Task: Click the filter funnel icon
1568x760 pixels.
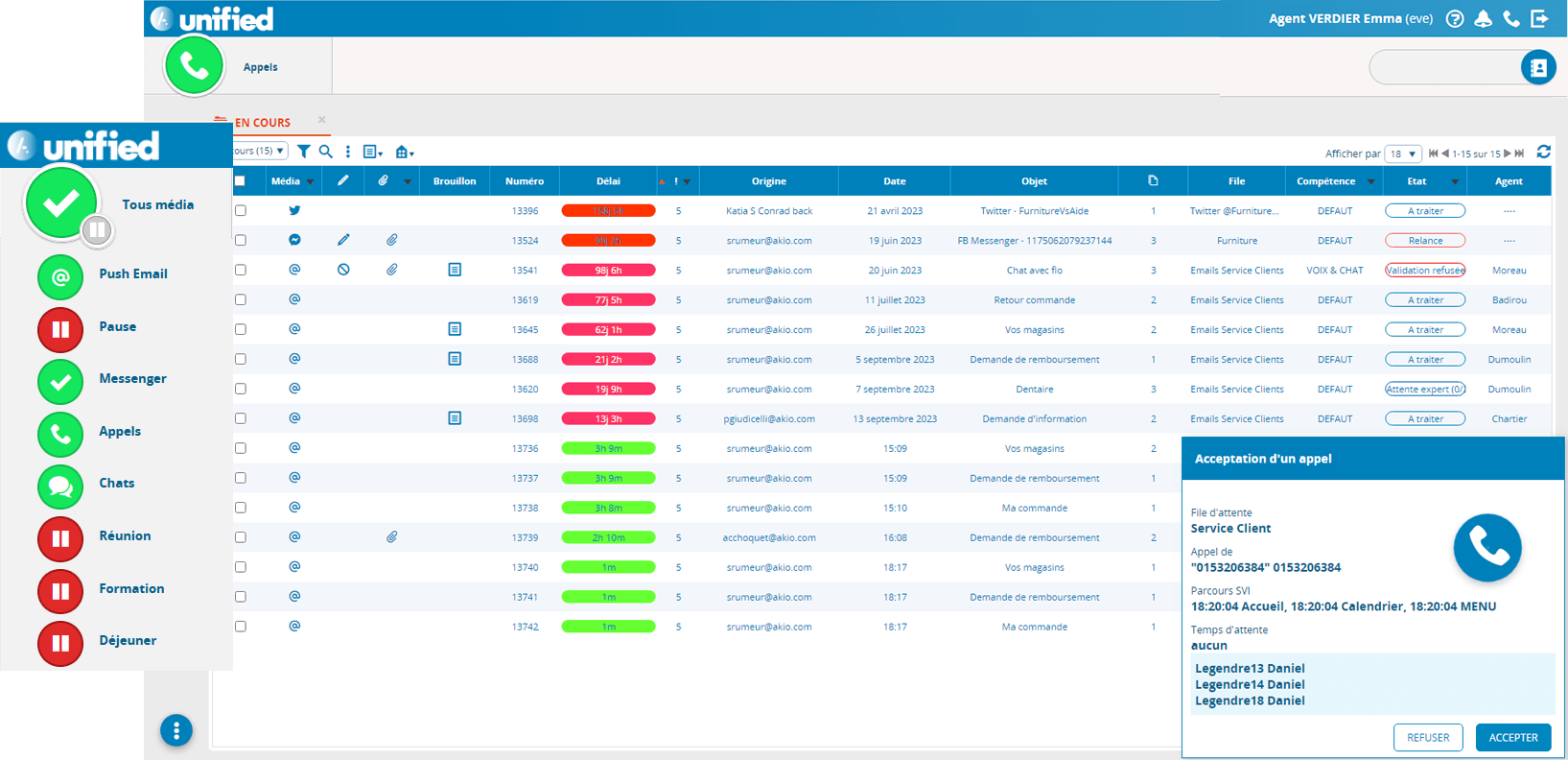Action: 304,152
